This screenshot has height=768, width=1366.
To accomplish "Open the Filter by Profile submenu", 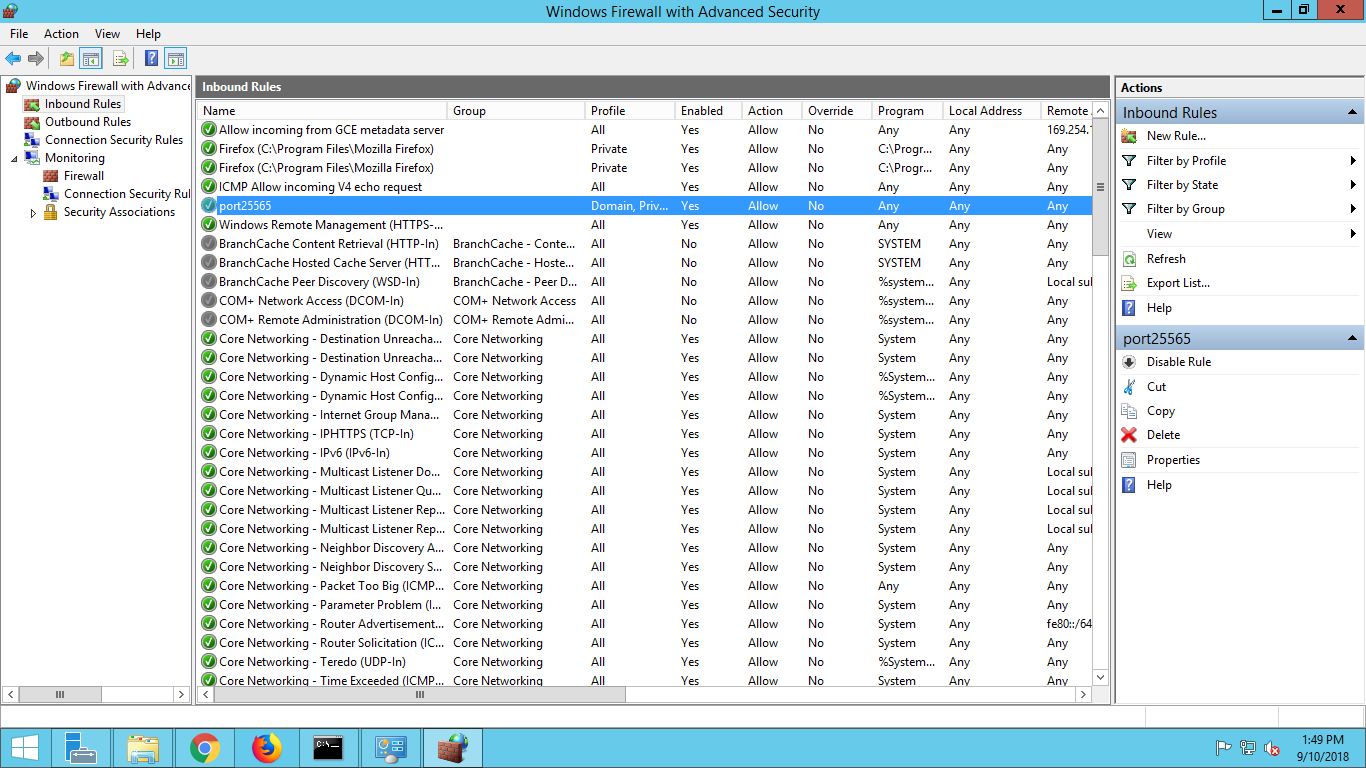I will click(1186, 161).
